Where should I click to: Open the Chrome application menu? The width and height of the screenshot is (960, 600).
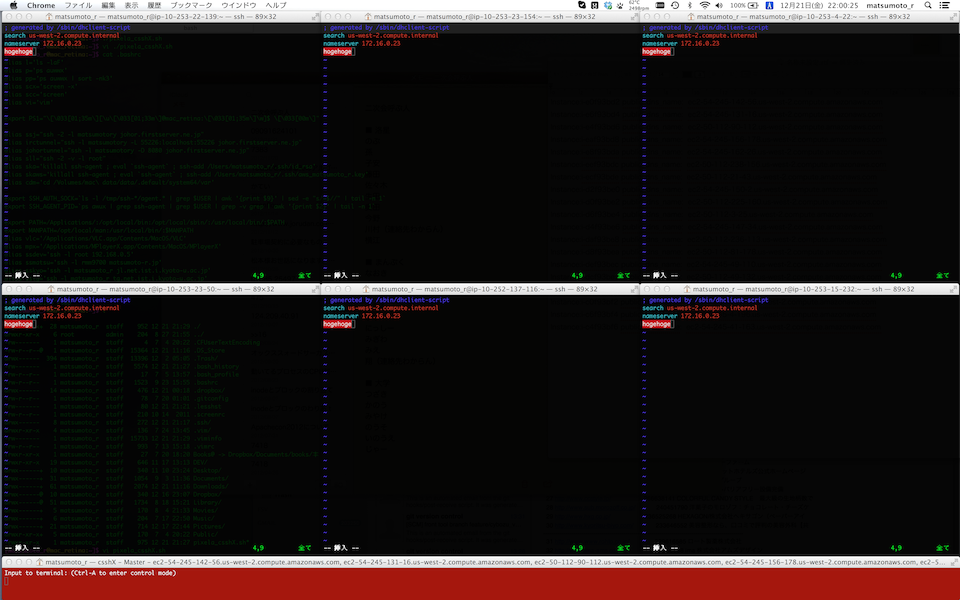(x=41, y=5)
